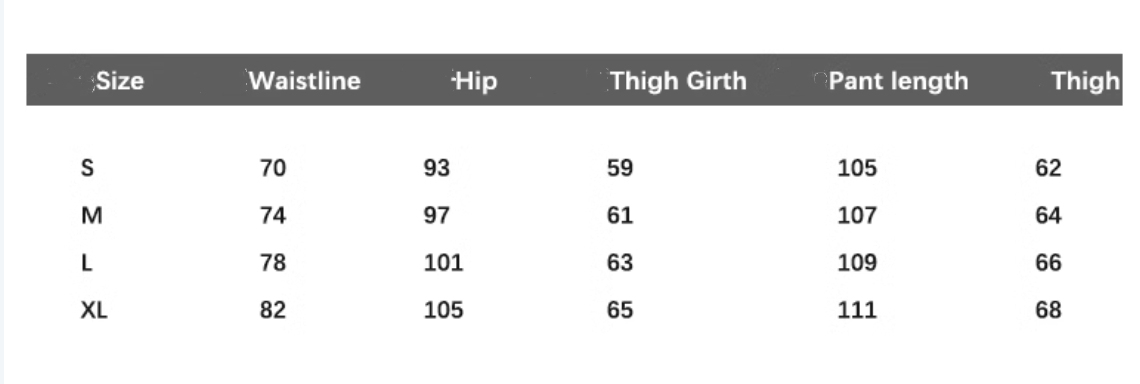Click the Size column header
The height and width of the screenshot is (384, 1140).
click(x=120, y=80)
